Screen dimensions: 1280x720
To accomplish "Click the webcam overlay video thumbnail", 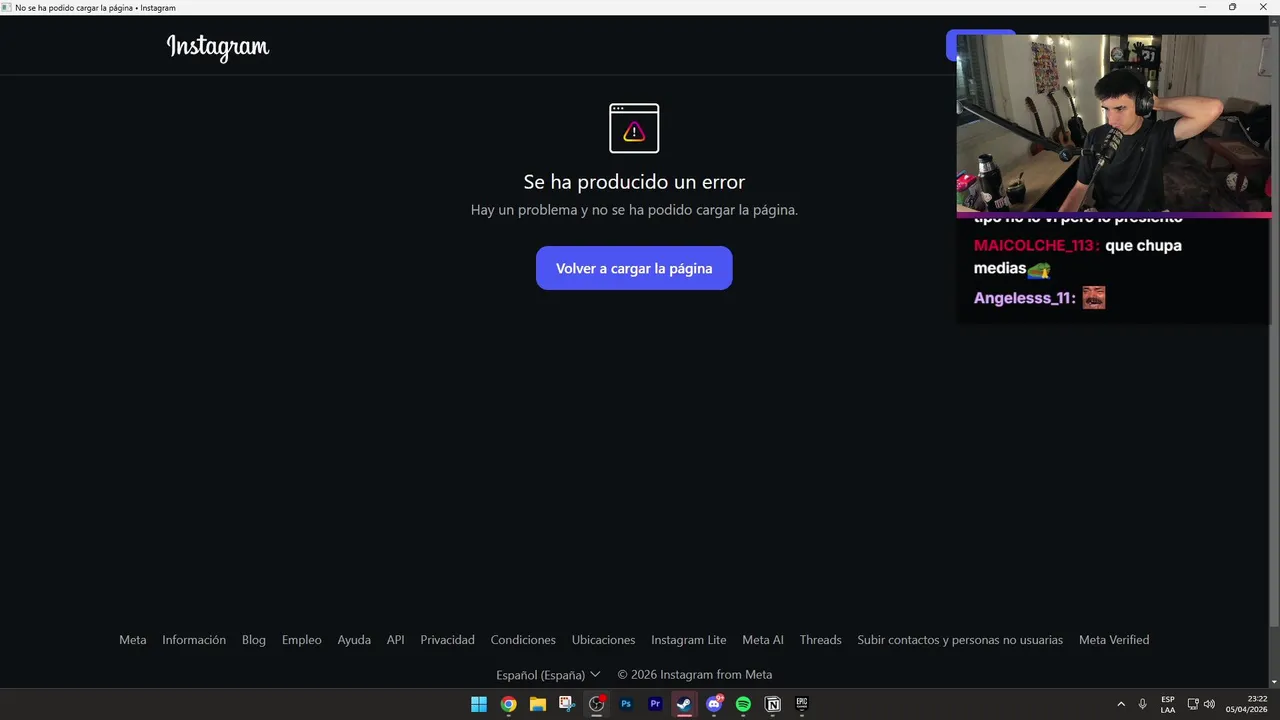I will pyautogui.click(x=1113, y=123).
